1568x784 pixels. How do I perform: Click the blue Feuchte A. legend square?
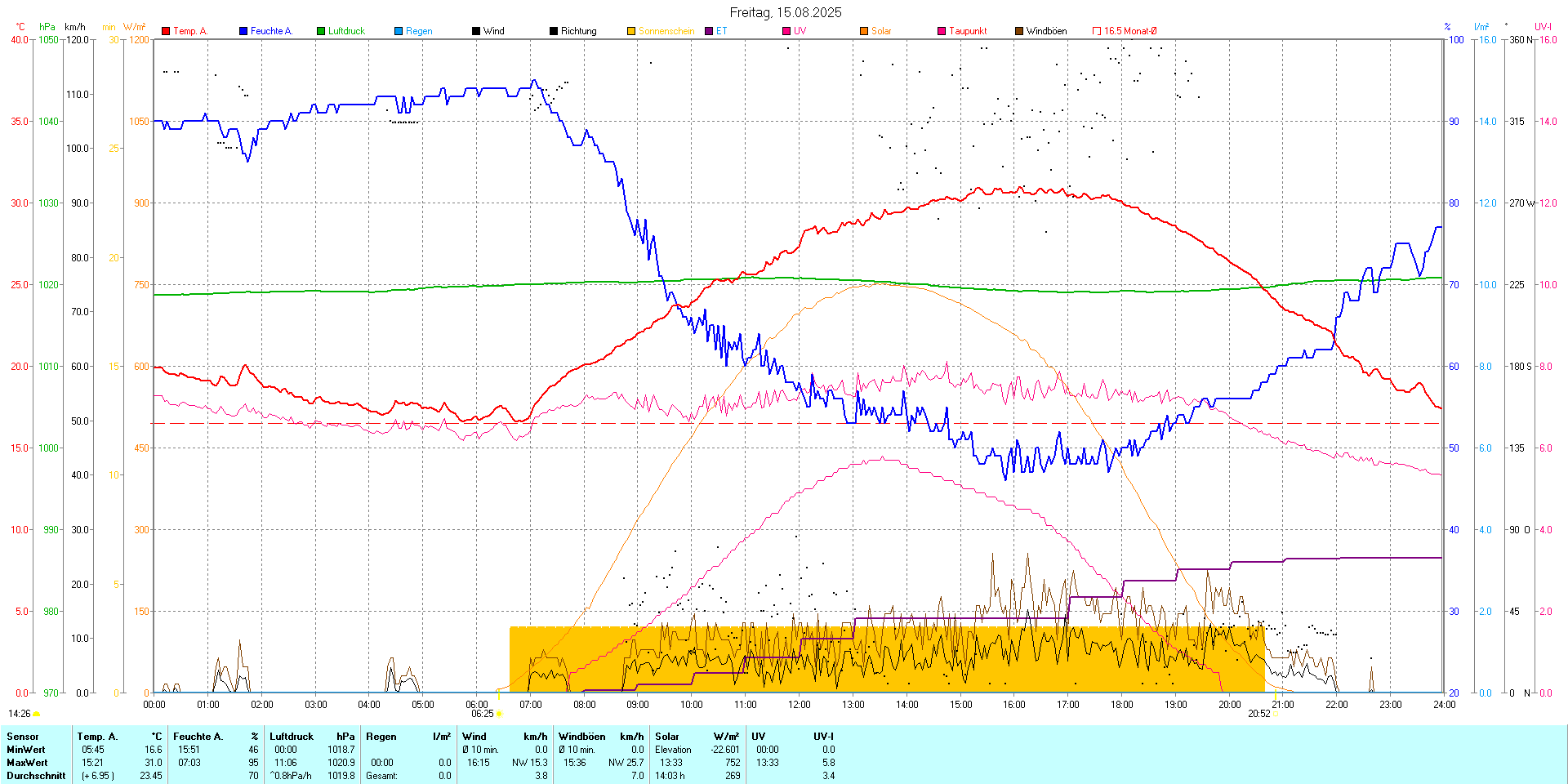pyautogui.click(x=243, y=31)
